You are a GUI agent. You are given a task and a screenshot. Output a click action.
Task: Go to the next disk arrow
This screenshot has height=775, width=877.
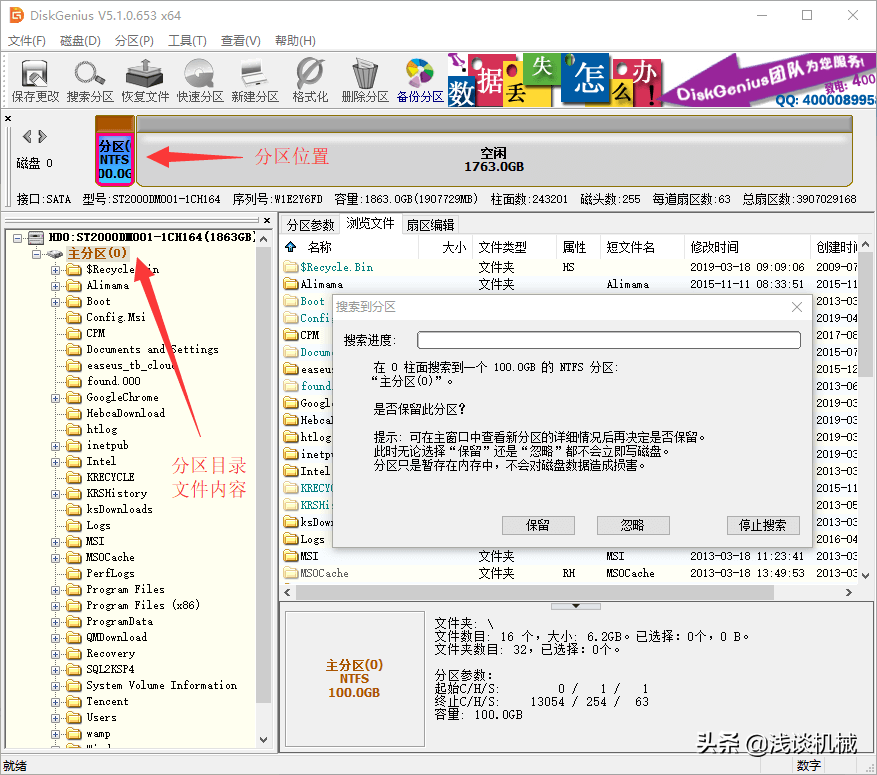pyautogui.click(x=42, y=136)
